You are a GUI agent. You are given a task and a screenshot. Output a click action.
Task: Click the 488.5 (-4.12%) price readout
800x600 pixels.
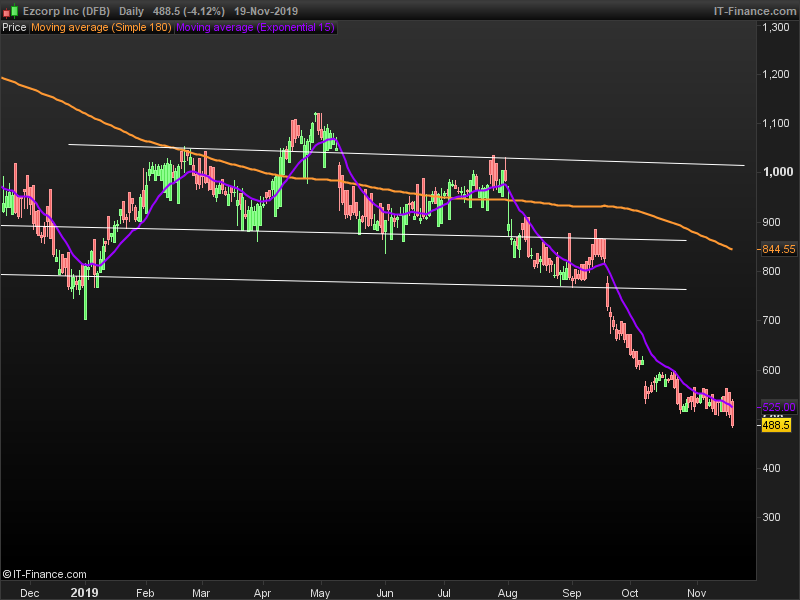189,11
